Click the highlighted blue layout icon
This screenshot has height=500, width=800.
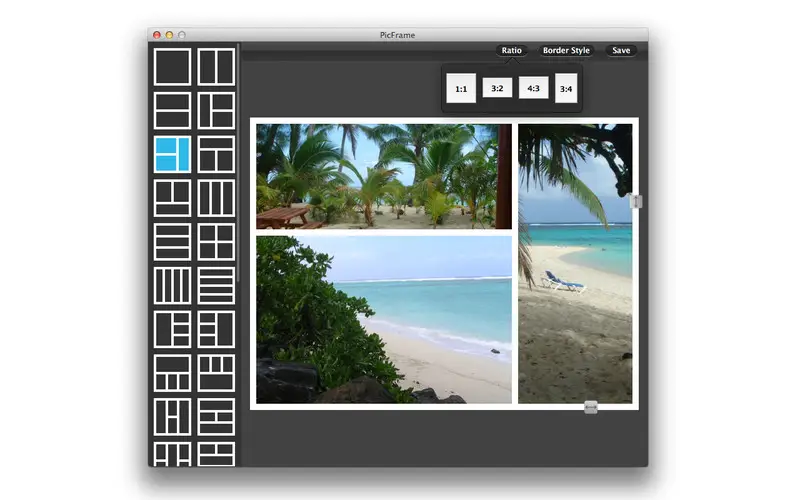172,154
